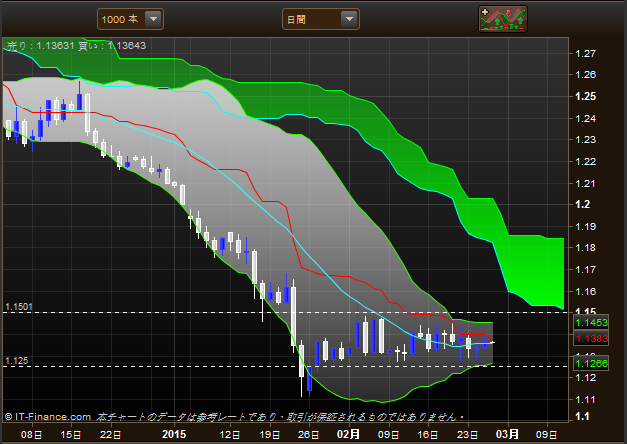Open the 日間 timeframe dropdown
The height and width of the screenshot is (444, 627).
[x=321, y=19]
